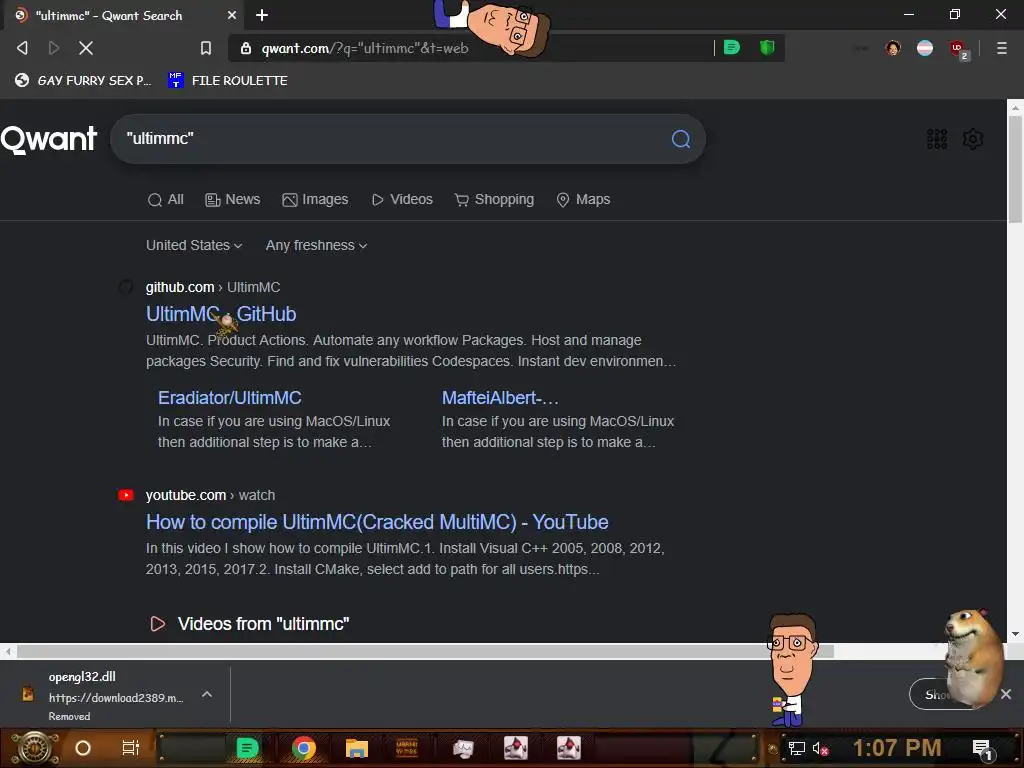Open the MafteiAlbert-… sublink
1024x768 pixels.
coord(500,398)
